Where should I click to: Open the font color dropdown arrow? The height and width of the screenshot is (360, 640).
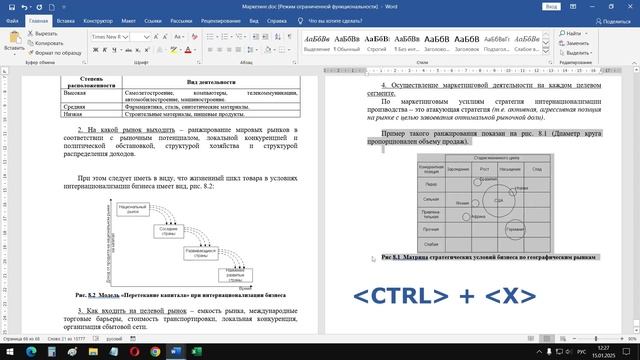coord(195,50)
